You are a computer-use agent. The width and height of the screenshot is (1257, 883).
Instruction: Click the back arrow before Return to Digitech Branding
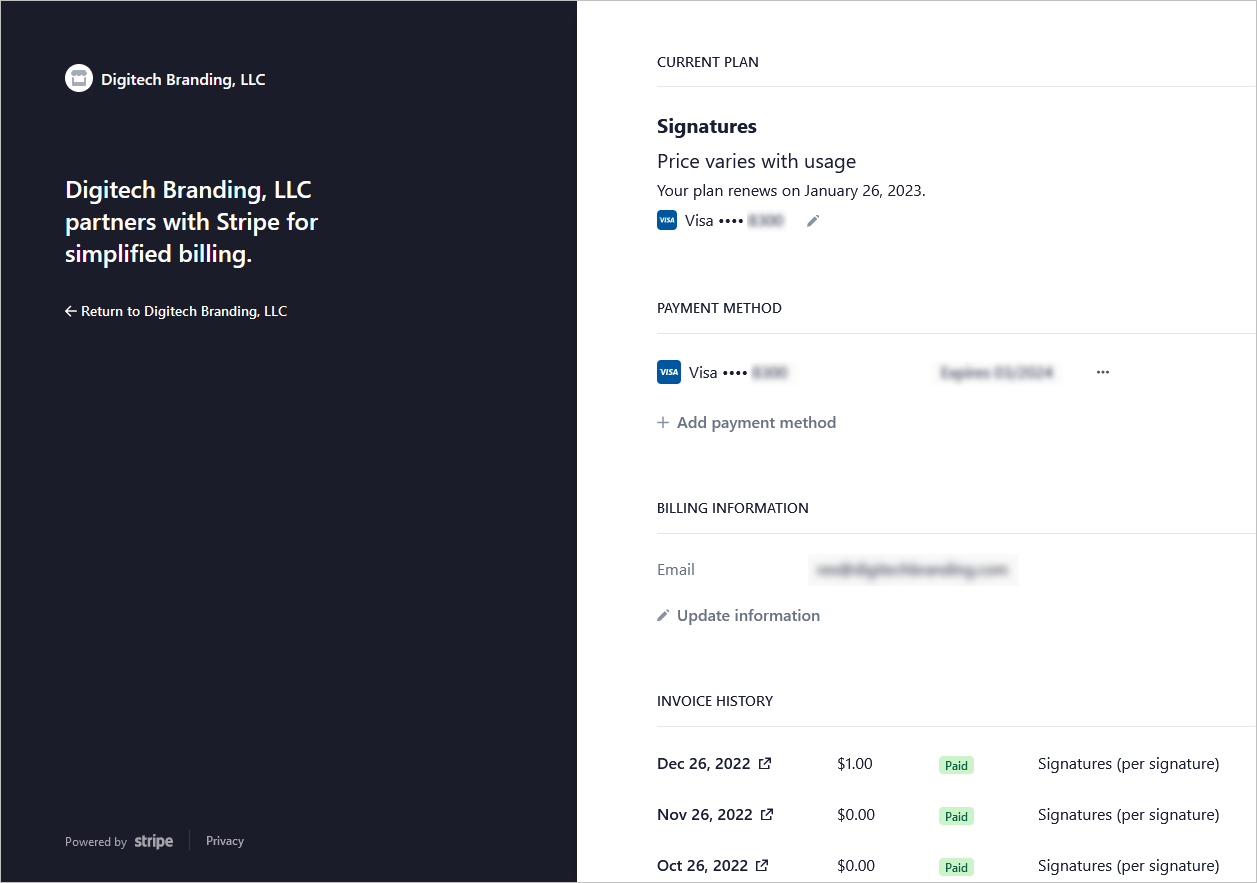click(71, 312)
